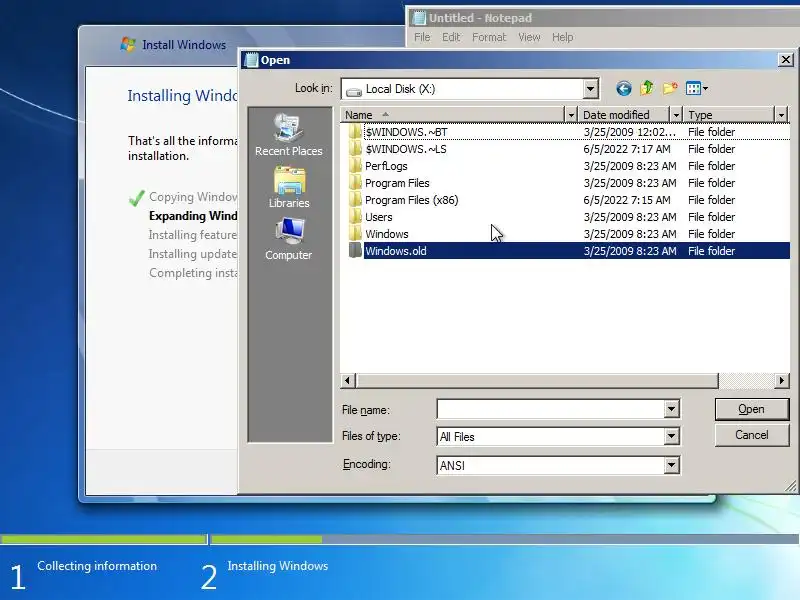
Task: Click the Program Files (x86) name
Action: [412, 200]
